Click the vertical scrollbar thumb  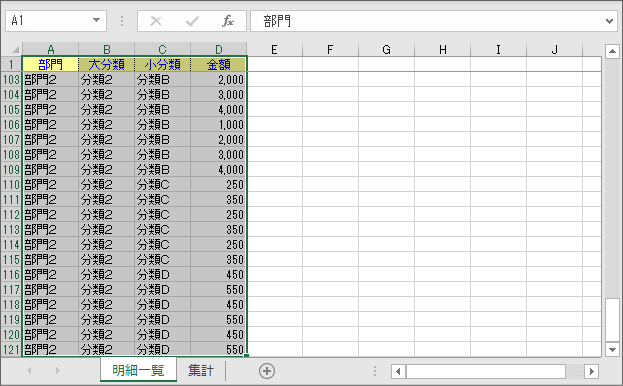612,320
